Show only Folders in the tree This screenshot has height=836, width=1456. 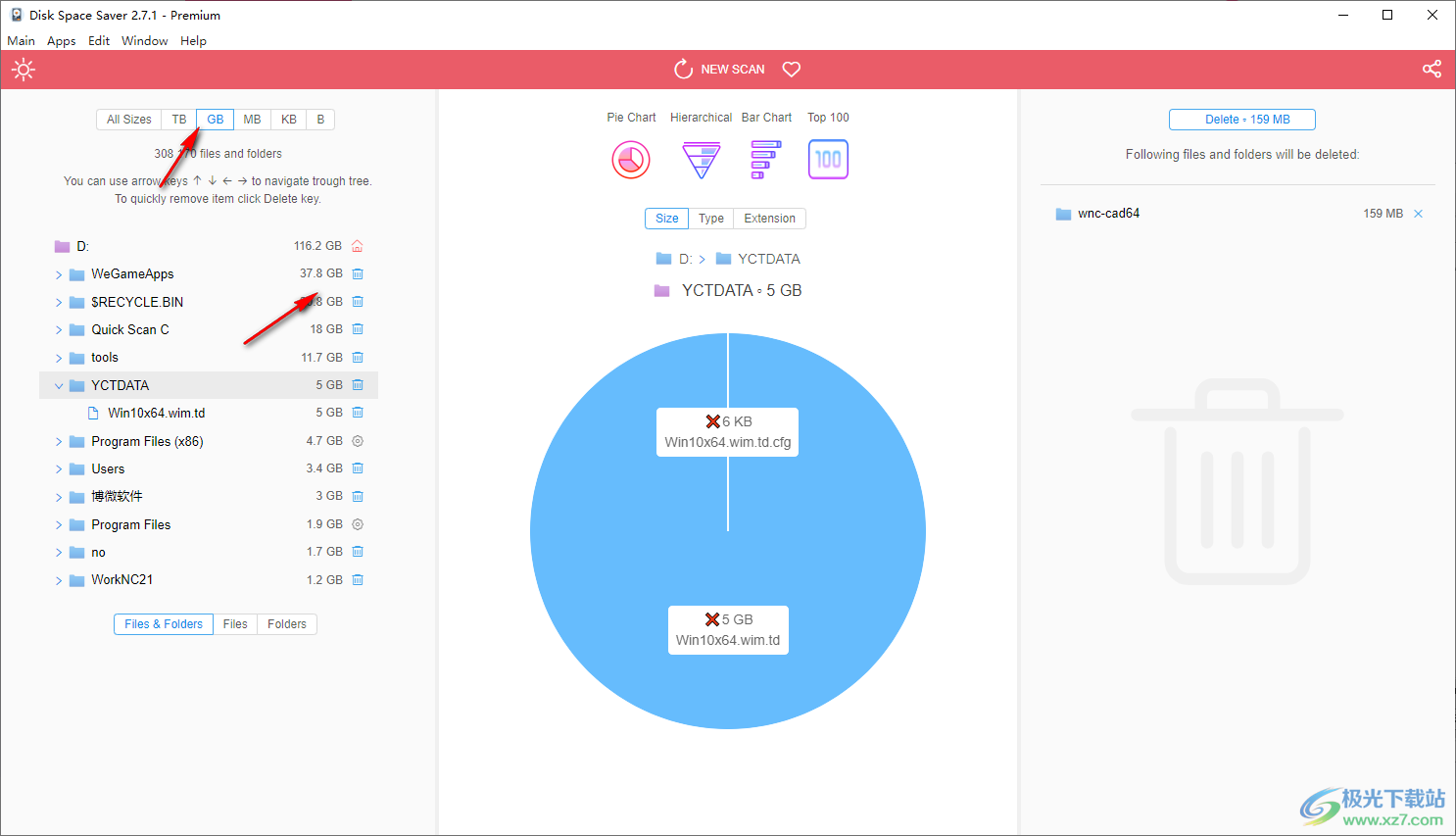click(286, 624)
